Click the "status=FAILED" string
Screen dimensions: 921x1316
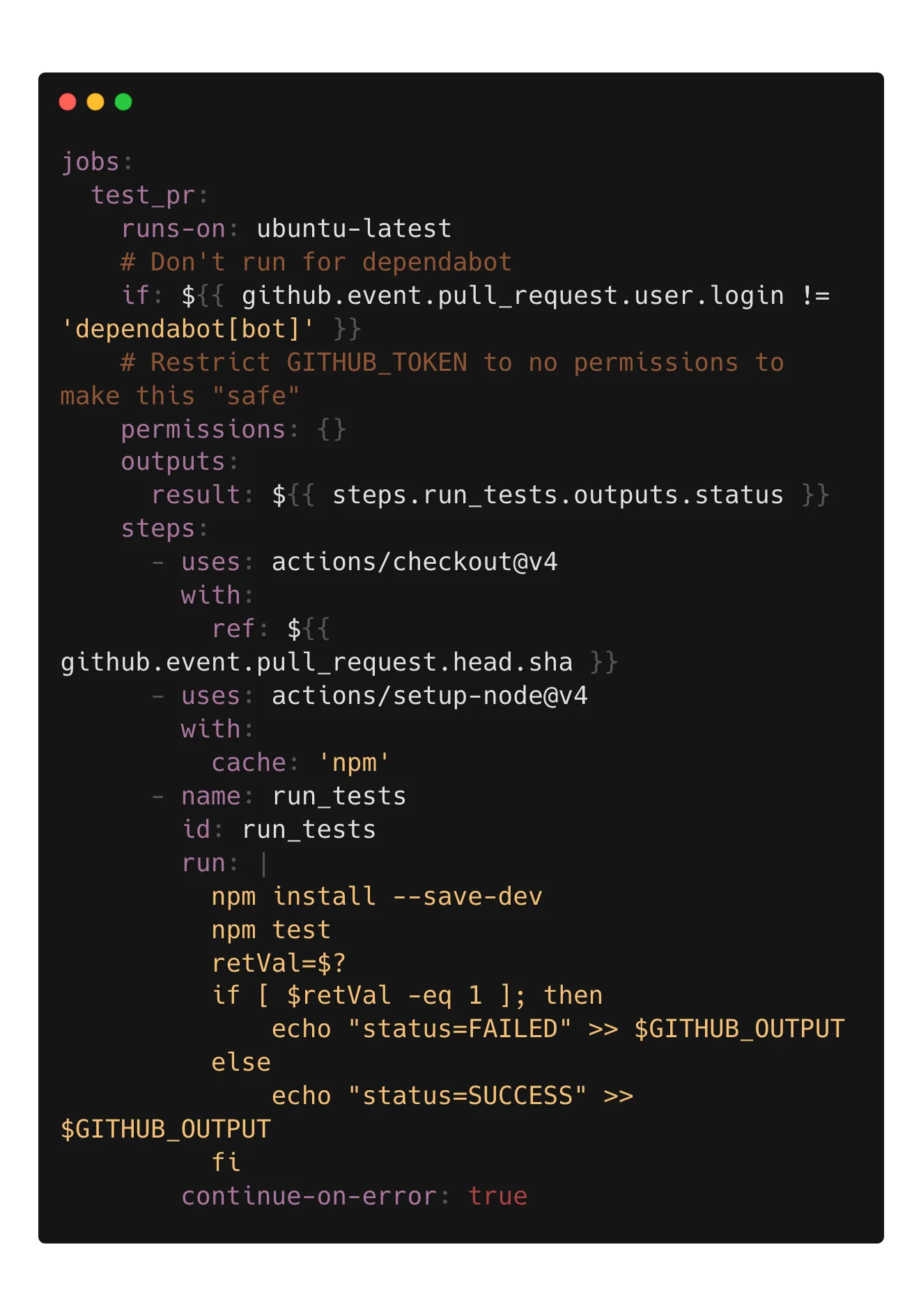click(460, 1029)
